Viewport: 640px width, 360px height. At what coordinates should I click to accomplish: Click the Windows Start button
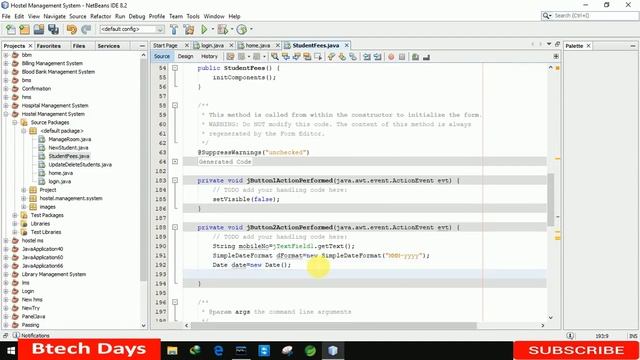click(11, 351)
